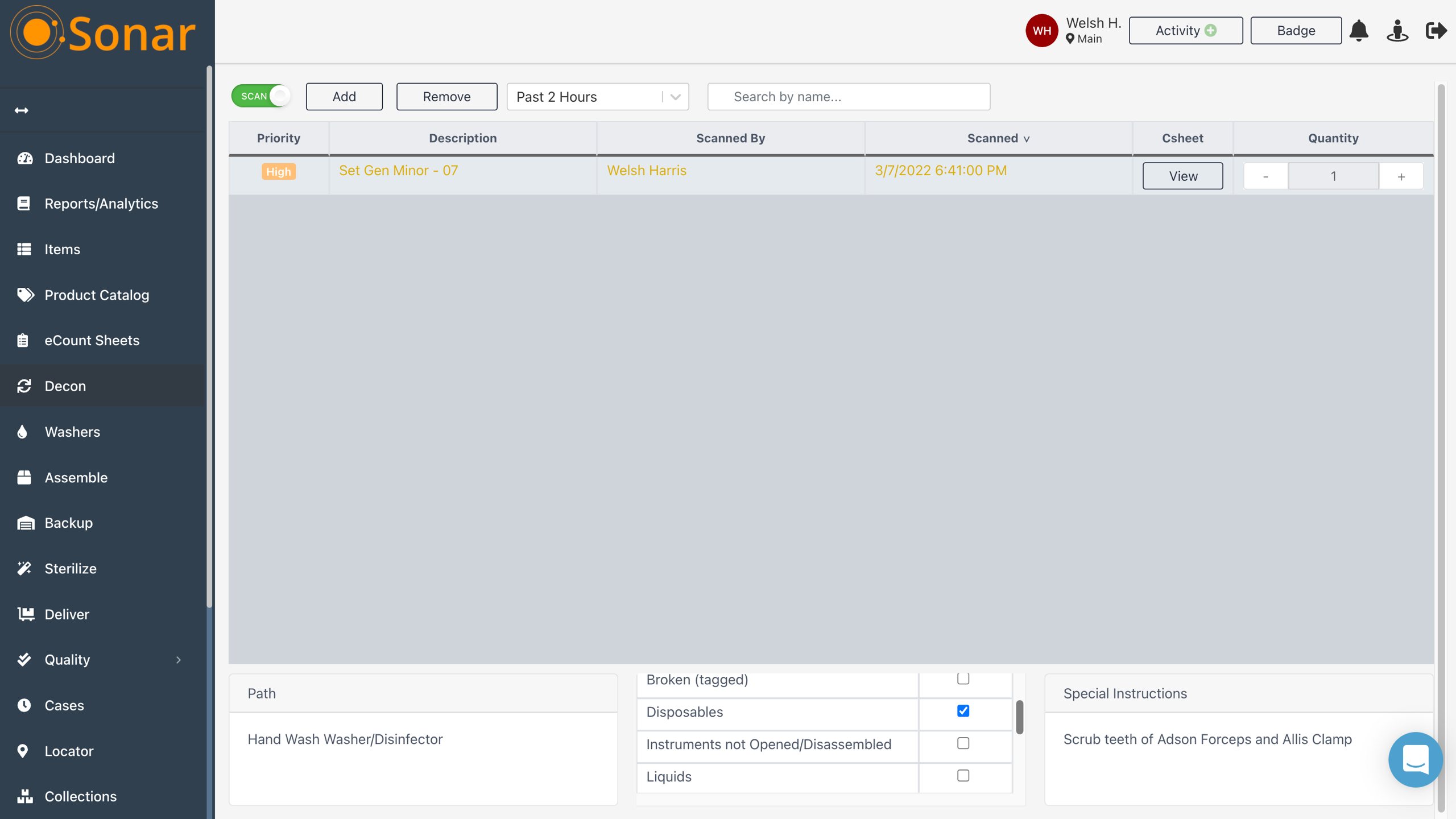
Task: Click the logout arrow icon
Action: pyautogui.click(x=1436, y=30)
